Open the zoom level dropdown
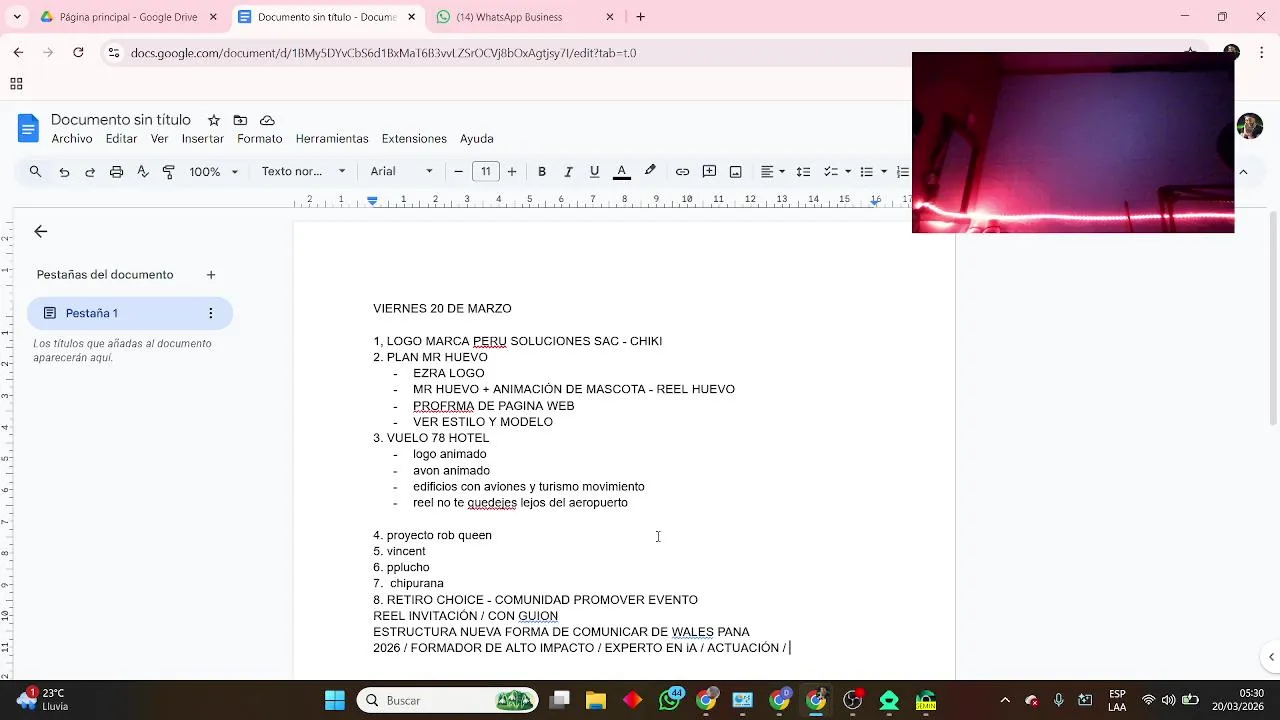 214,172
